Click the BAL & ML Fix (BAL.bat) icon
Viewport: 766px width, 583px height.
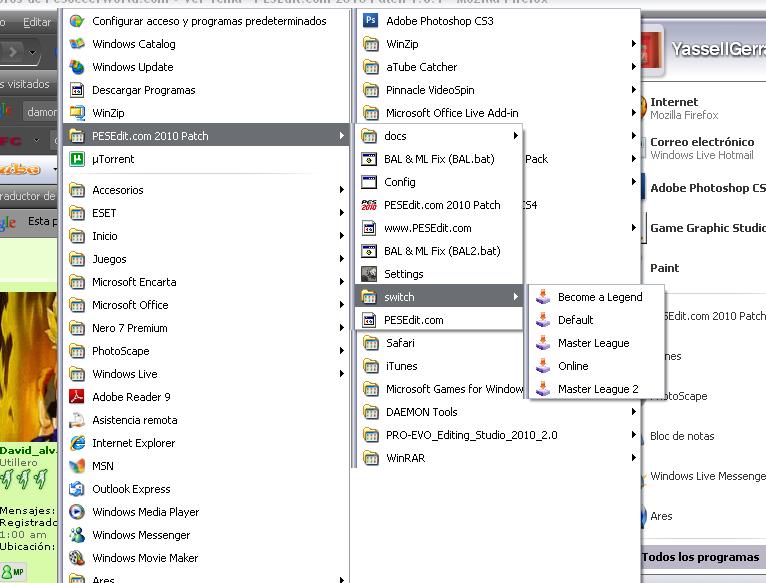coord(369,159)
